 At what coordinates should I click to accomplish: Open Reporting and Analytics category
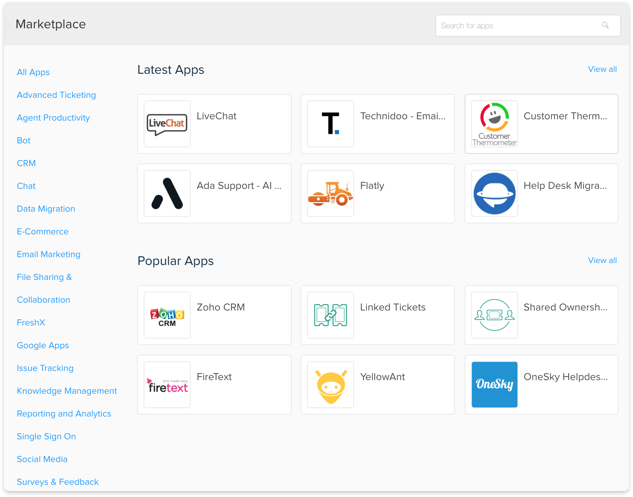64,414
